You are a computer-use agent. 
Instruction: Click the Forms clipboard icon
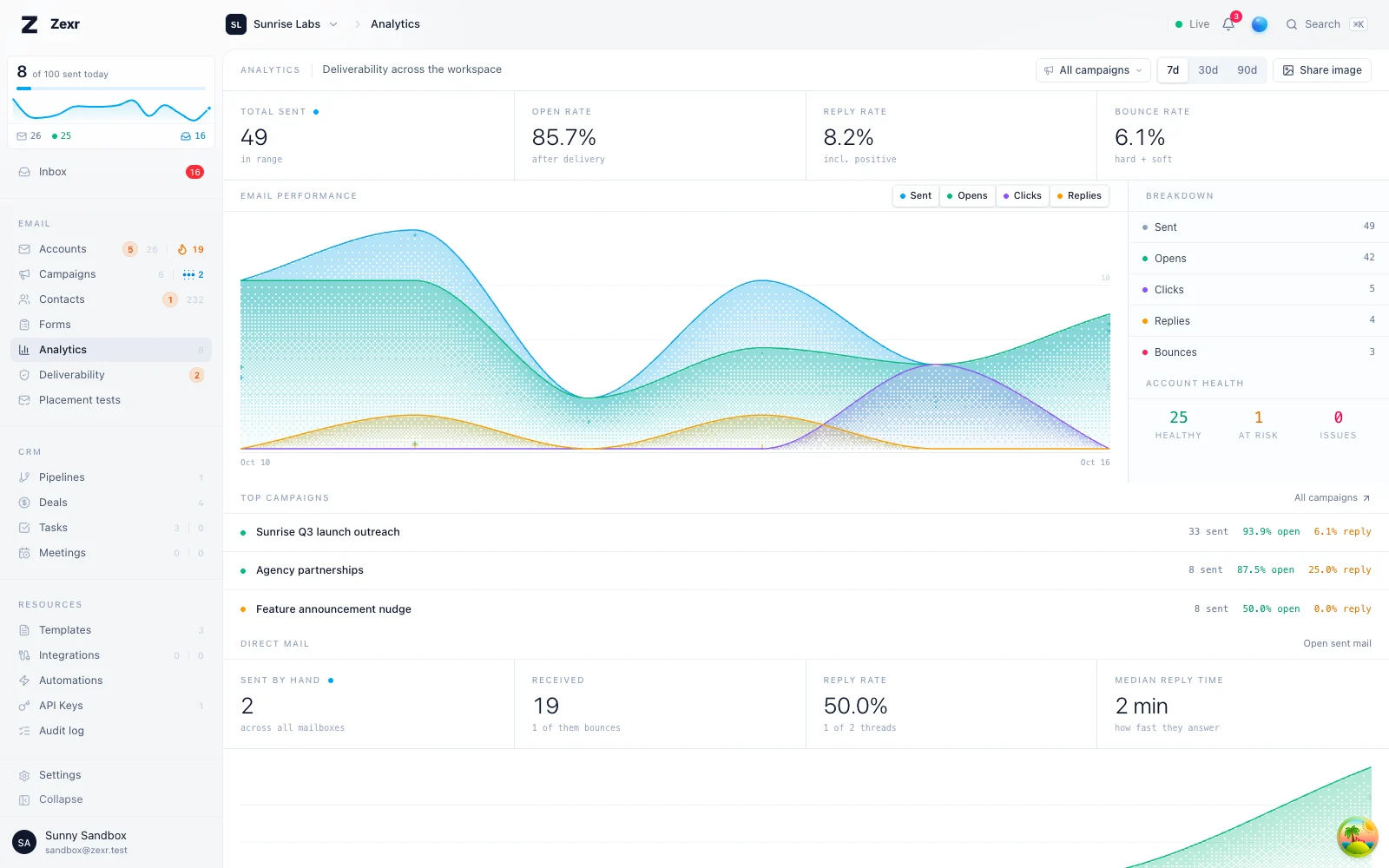(x=24, y=325)
